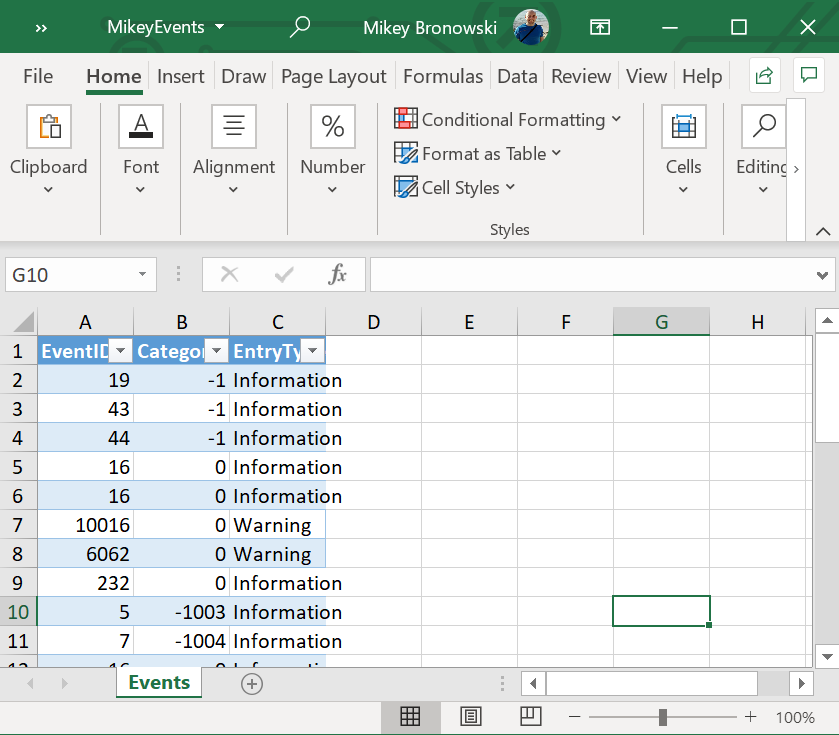Click the Insert Function fx button
Viewport: 839px width, 735px height.
tap(338, 275)
